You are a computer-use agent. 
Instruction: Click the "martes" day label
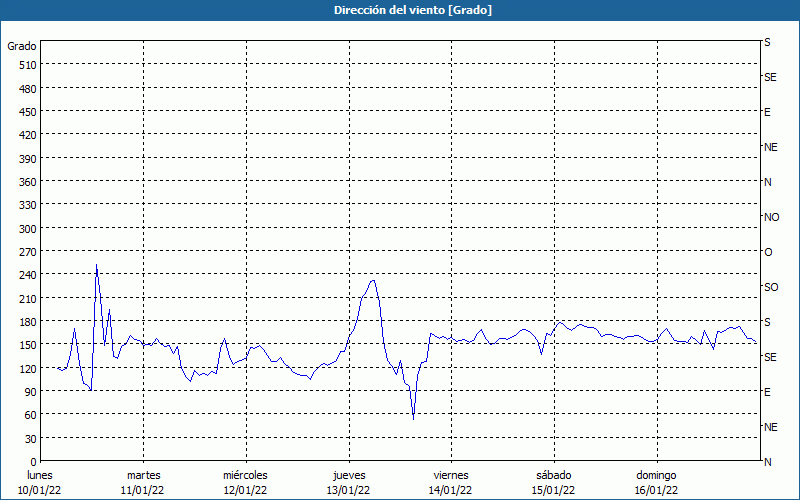coord(144,475)
